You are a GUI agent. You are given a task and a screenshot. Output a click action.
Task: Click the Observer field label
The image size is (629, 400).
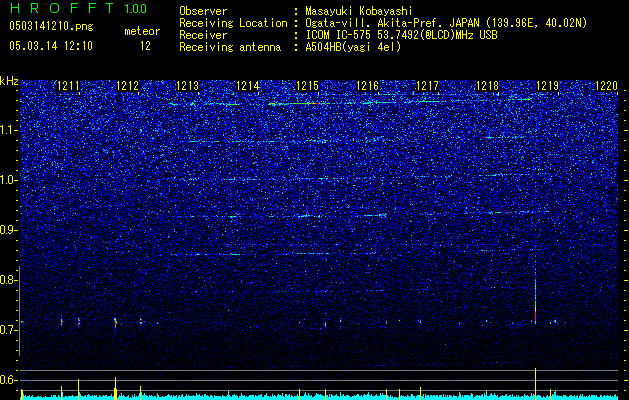pyautogui.click(x=203, y=12)
